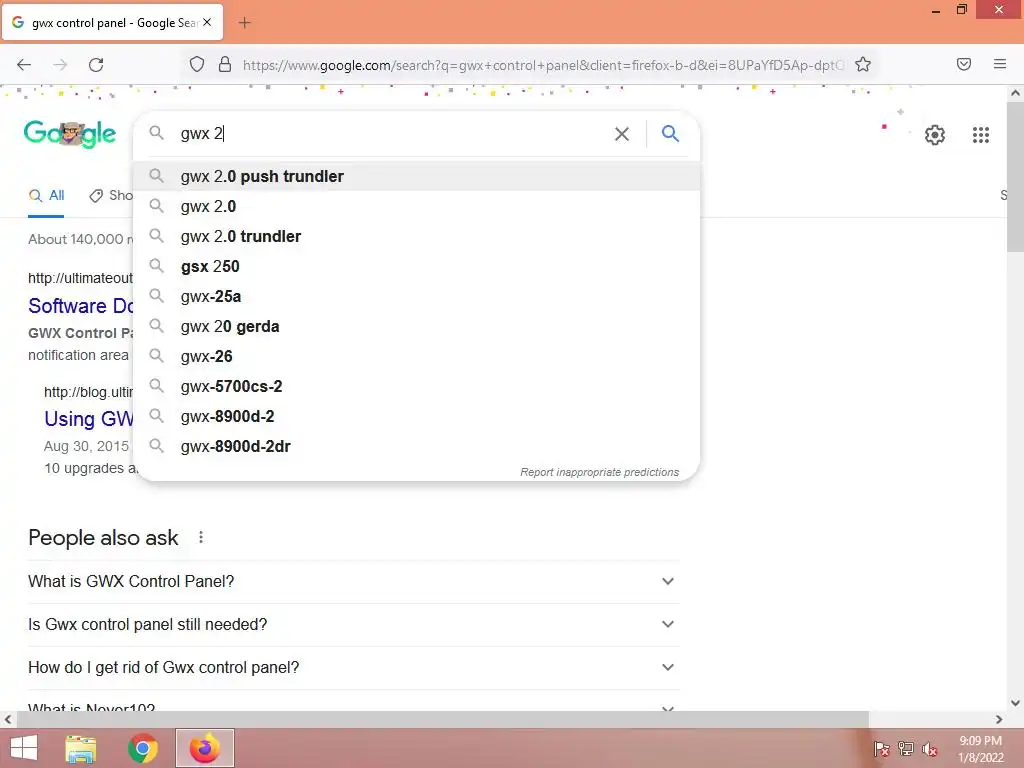Image resolution: width=1024 pixels, height=768 pixels.
Task: Open Google quick settings gear
Action: coord(935,135)
